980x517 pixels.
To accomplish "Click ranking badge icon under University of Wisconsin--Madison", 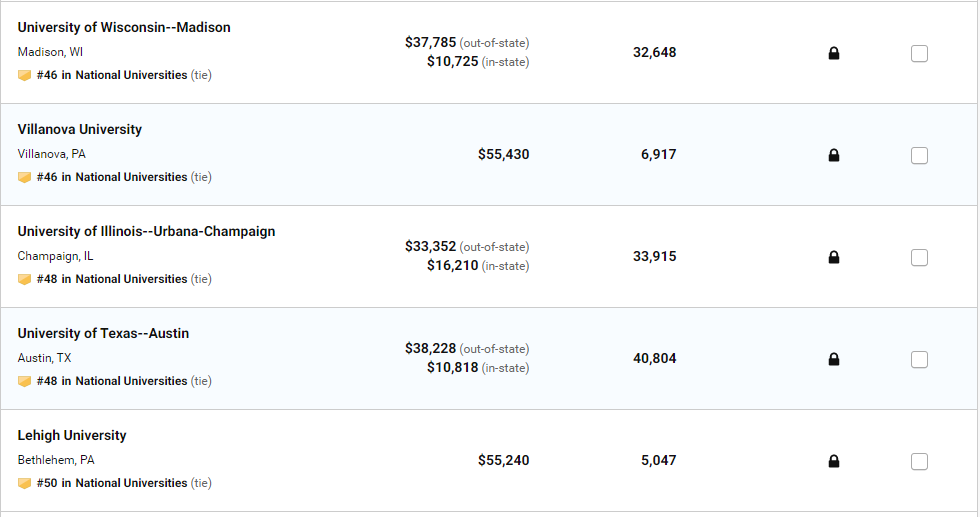I will [x=25, y=75].
